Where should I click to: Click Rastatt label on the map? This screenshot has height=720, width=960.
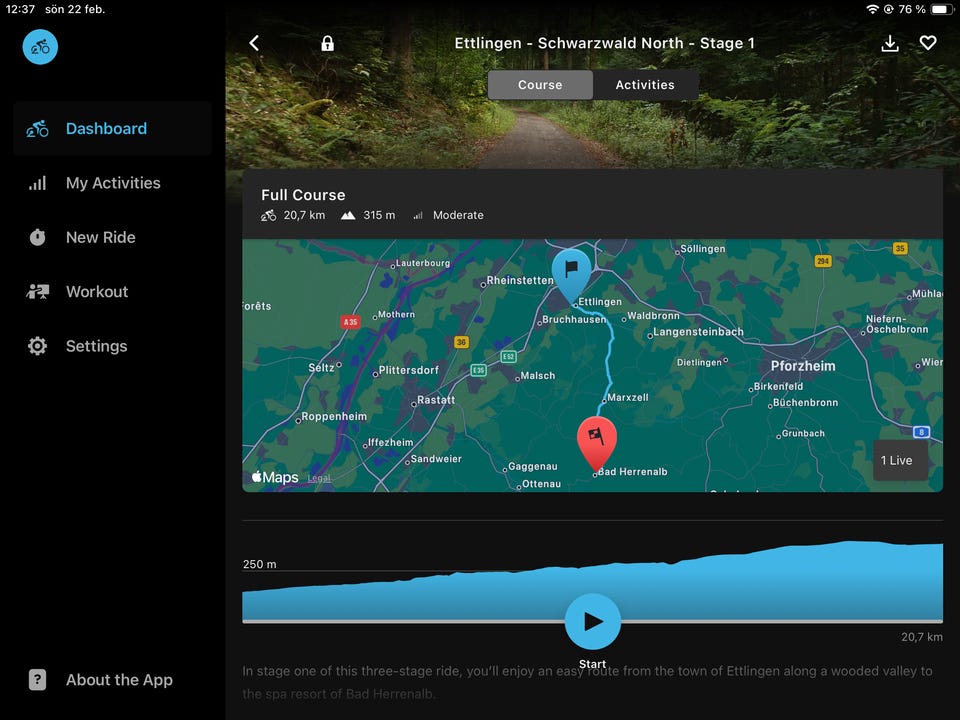(435, 400)
